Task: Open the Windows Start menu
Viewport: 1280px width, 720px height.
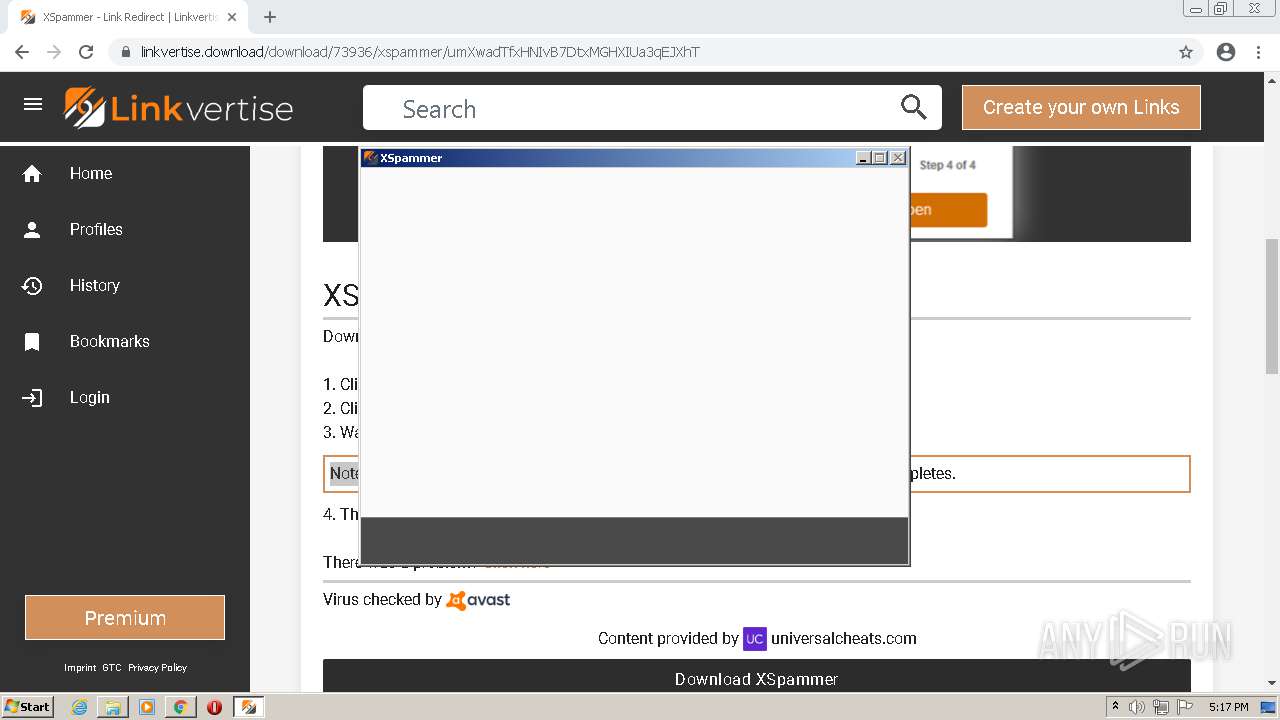Action: click(x=27, y=706)
